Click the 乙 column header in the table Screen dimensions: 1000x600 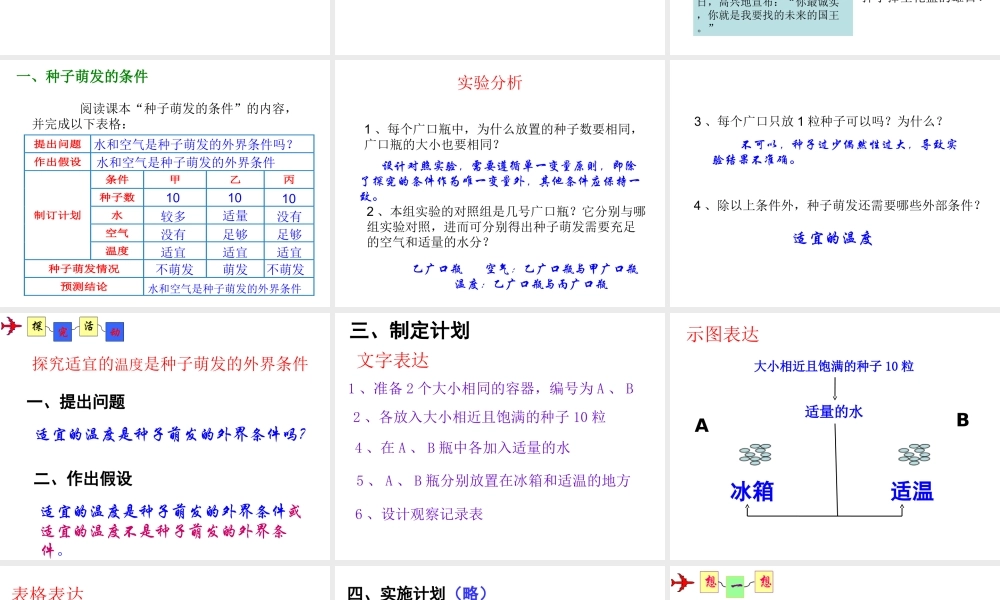tap(235, 180)
